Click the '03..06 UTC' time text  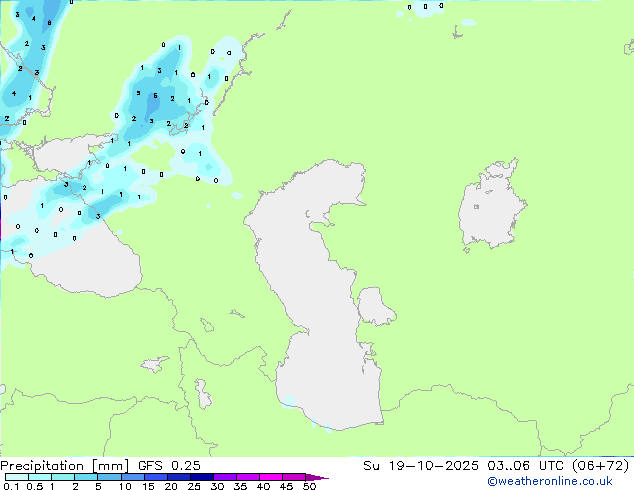tap(524, 466)
